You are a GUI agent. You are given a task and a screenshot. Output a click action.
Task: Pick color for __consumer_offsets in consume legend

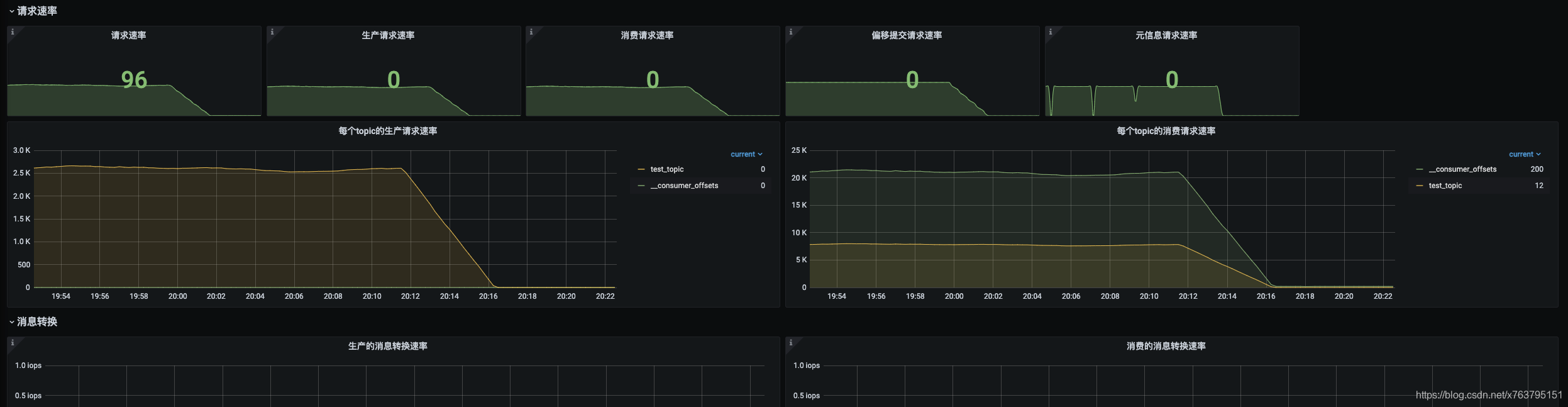[1420, 169]
